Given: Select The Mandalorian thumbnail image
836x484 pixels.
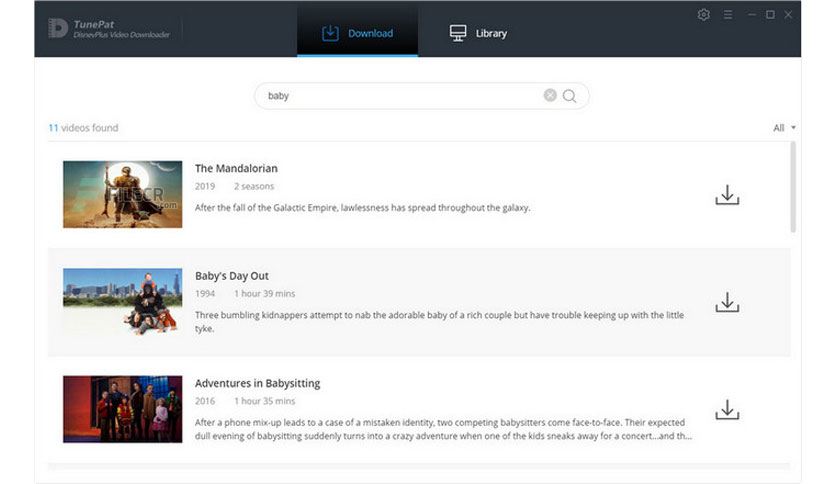Looking at the screenshot, I should [123, 195].
